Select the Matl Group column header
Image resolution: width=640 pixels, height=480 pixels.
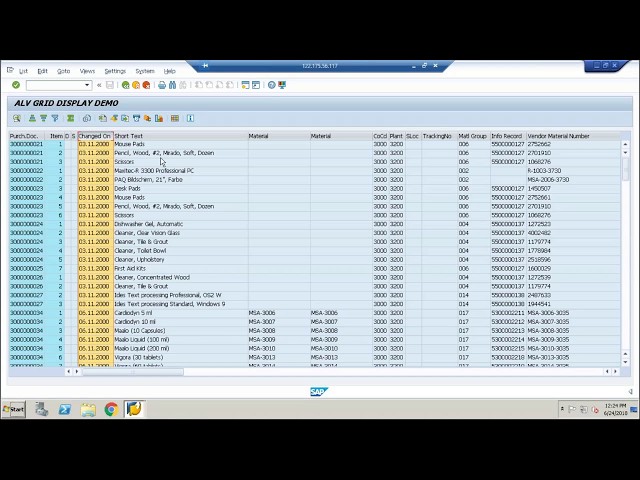click(x=473, y=136)
